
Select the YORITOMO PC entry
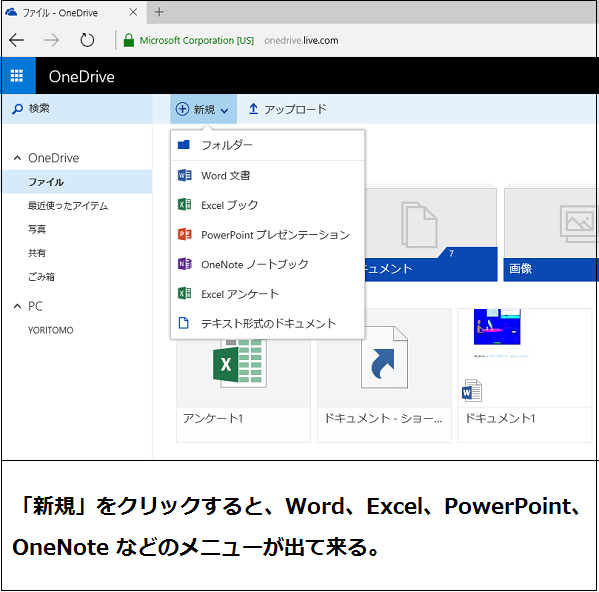tap(50, 330)
